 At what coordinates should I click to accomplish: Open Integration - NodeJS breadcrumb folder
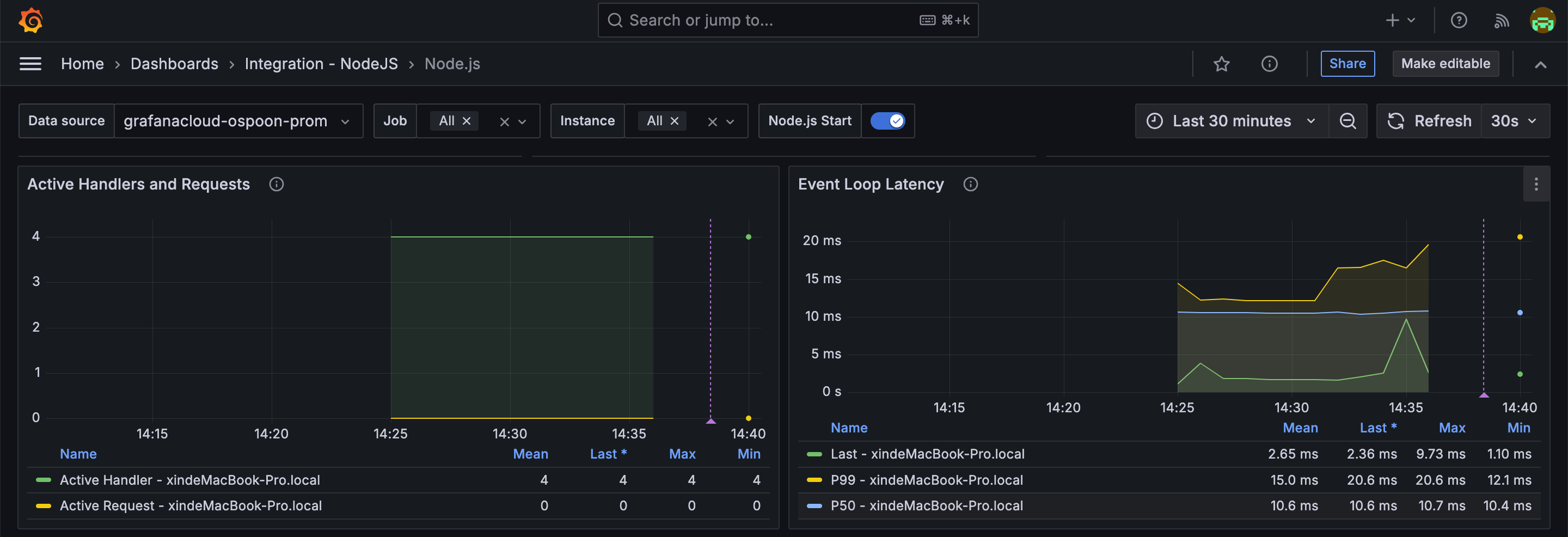[x=321, y=63]
